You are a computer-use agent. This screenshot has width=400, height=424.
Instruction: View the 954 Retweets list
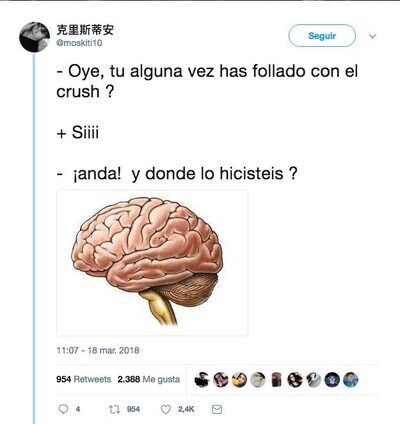coord(84,379)
